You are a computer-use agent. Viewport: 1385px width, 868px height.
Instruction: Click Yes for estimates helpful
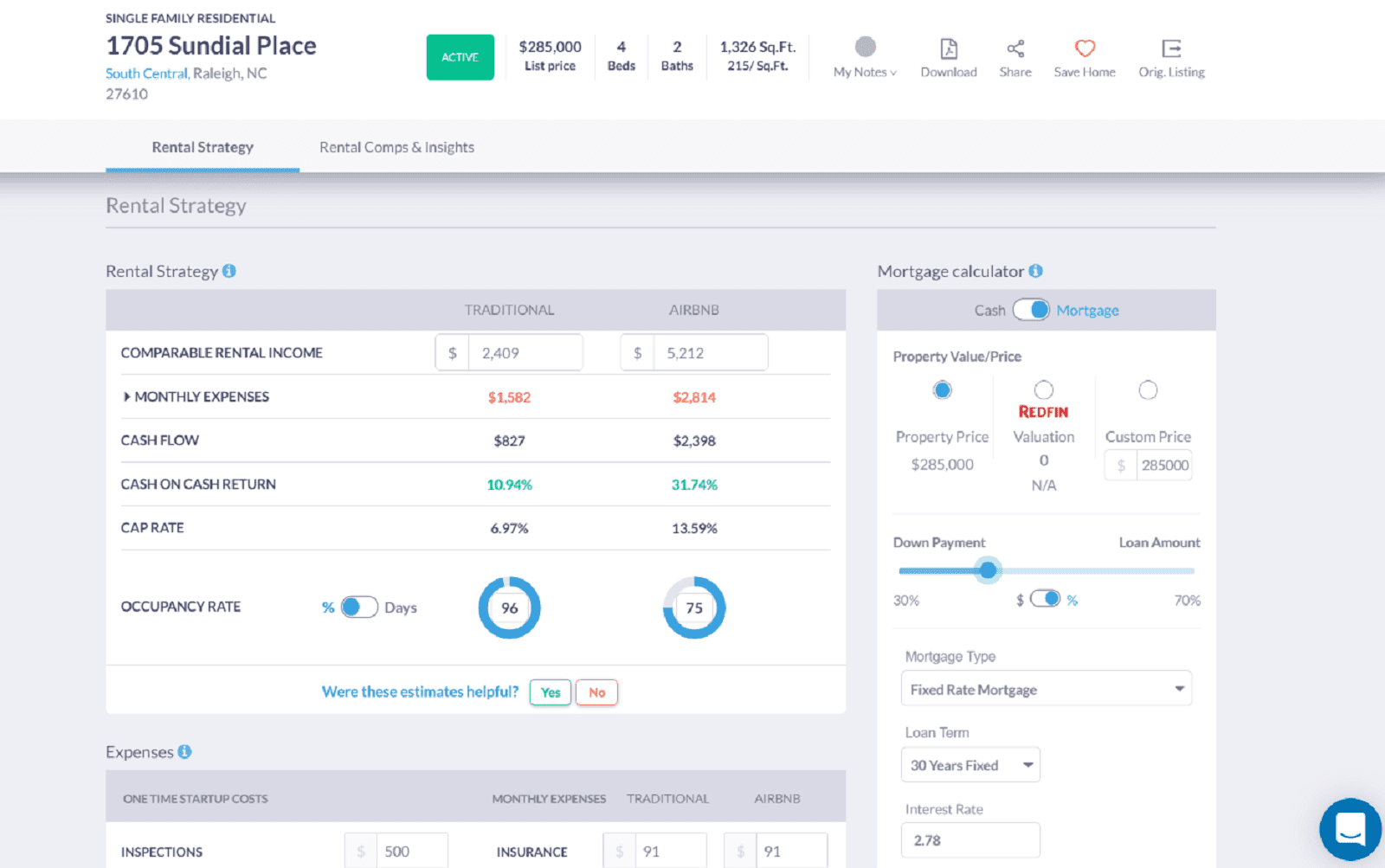point(551,692)
